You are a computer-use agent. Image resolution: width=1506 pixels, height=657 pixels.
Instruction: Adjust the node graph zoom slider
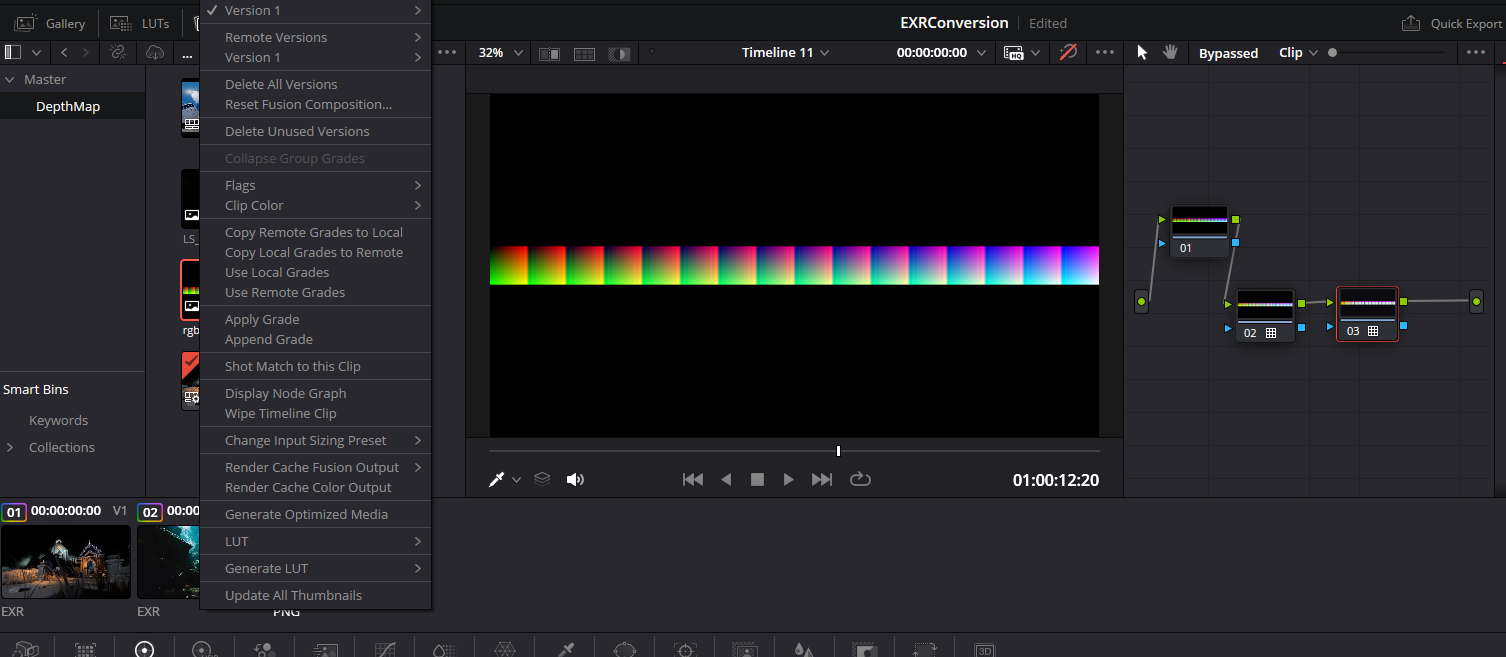coord(1332,52)
